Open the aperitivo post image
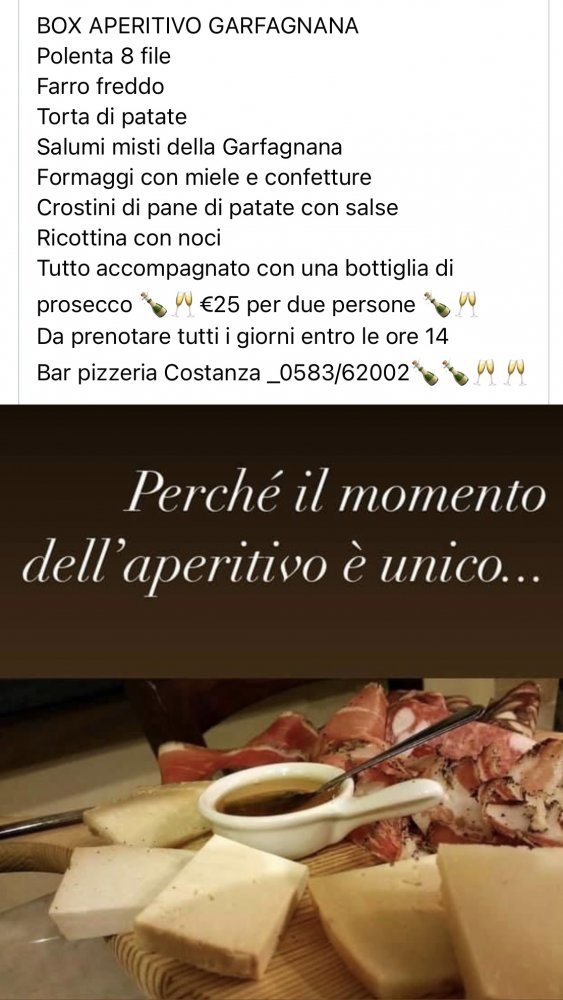The width and height of the screenshot is (563, 1000). tap(281, 702)
